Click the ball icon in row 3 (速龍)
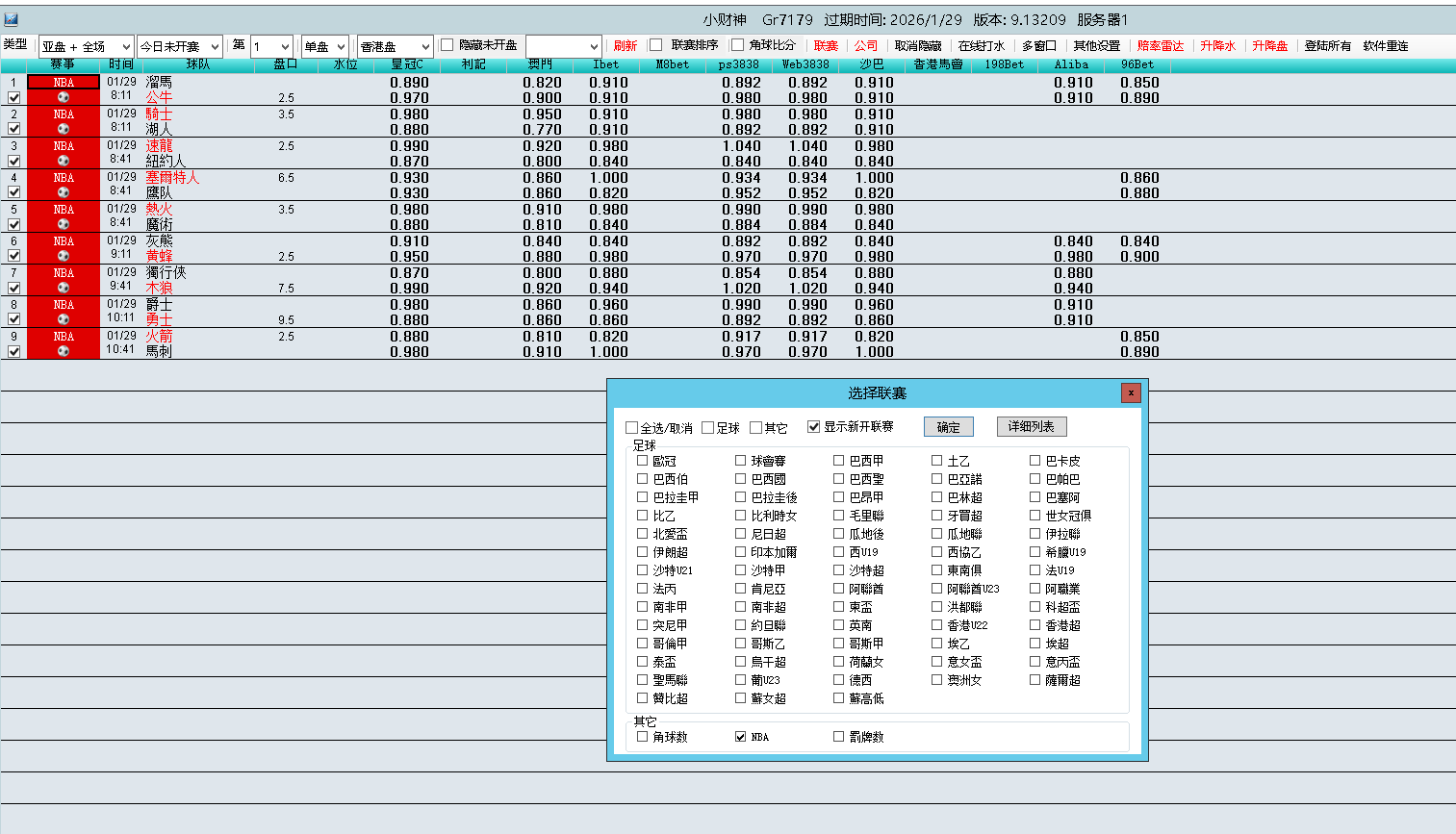This screenshot has height=834, width=1456. [x=64, y=161]
